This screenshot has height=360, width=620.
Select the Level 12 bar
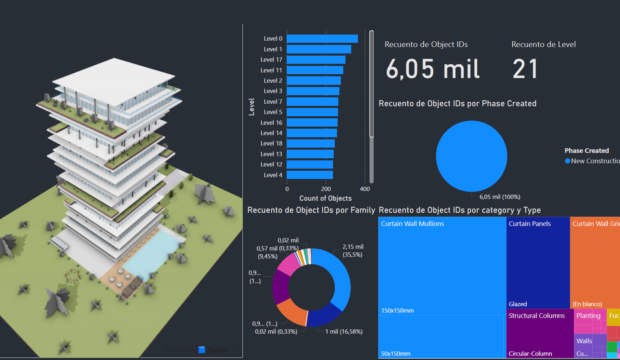(310, 165)
